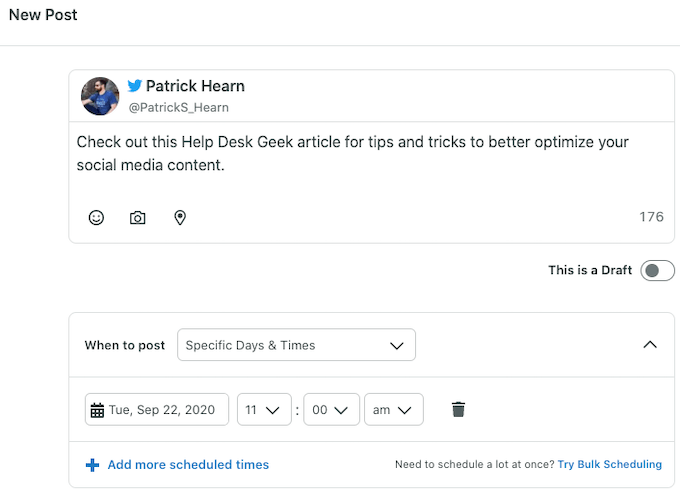Click the camera icon to attach photo
Viewport: 680px width, 494px height.
[138, 217]
